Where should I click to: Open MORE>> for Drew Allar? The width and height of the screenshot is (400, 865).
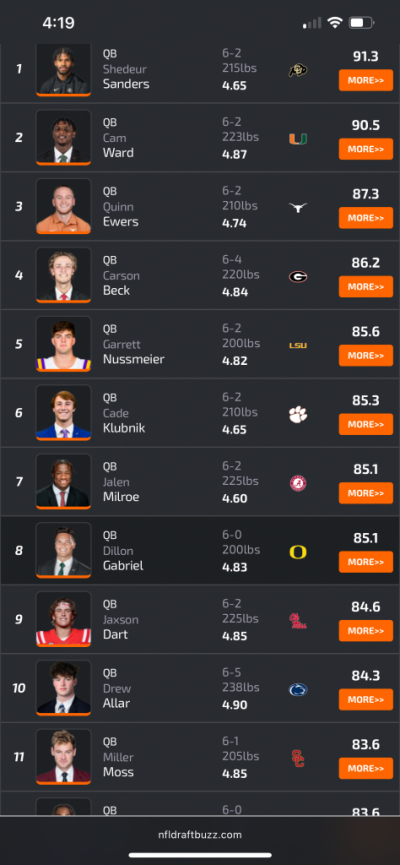click(366, 700)
